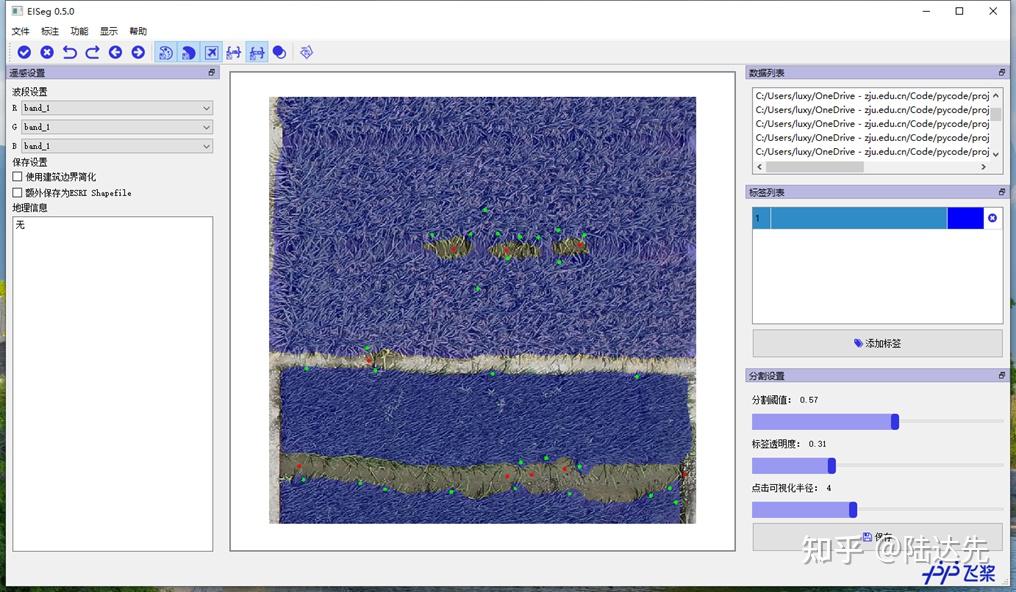The image size is (1016, 592).
Task: Go to previous image with left arrow
Action: point(115,52)
